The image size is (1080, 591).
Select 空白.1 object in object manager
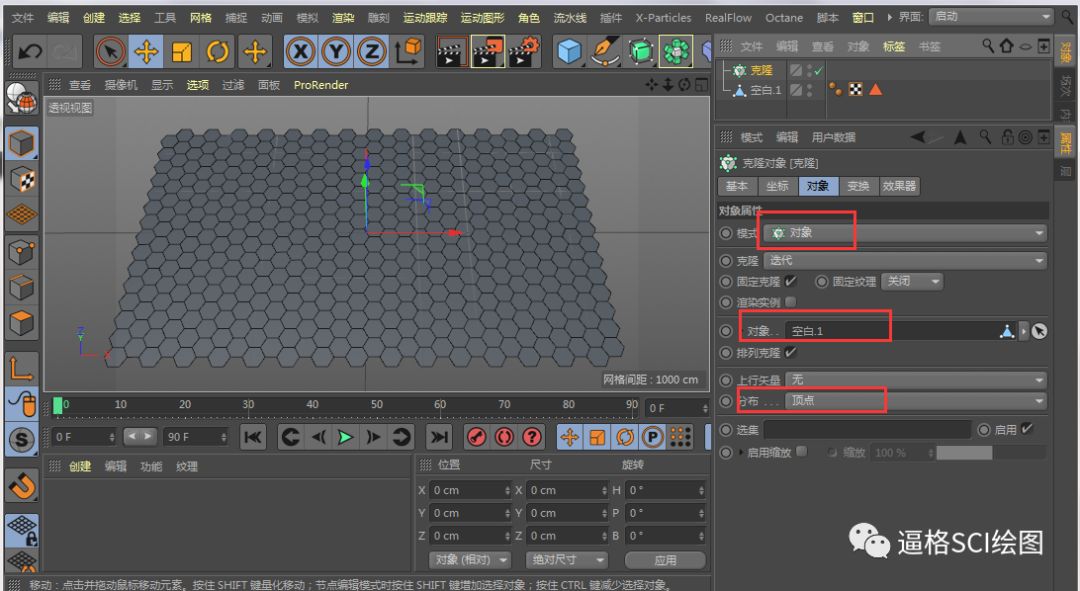(x=765, y=90)
